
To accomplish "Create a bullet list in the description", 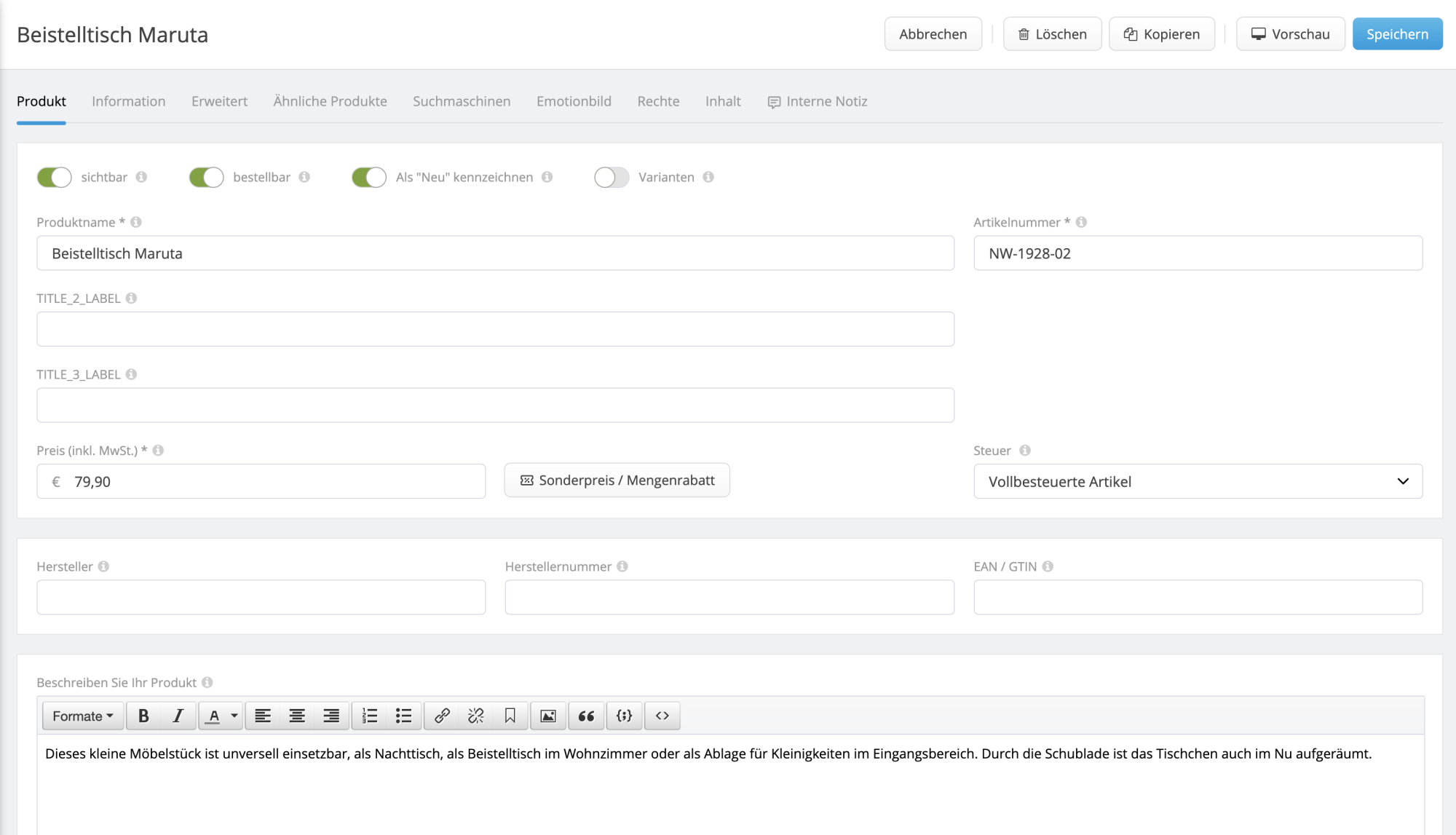I will tap(403, 716).
